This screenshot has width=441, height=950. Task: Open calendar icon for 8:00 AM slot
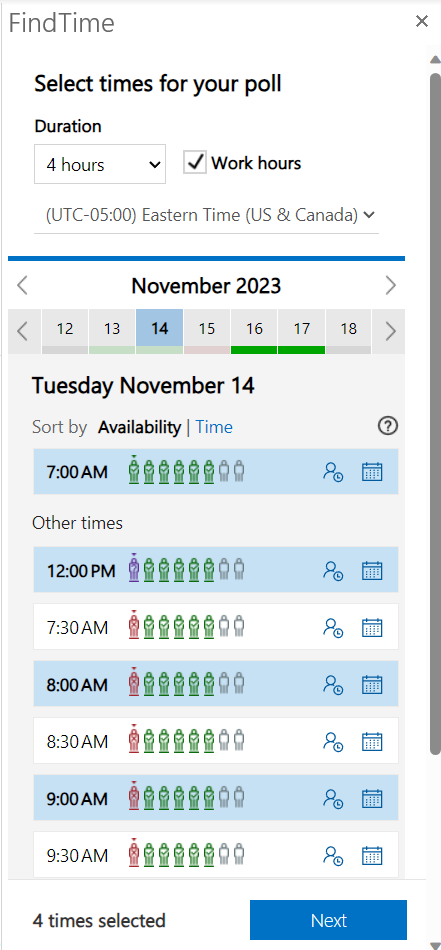tap(372, 684)
